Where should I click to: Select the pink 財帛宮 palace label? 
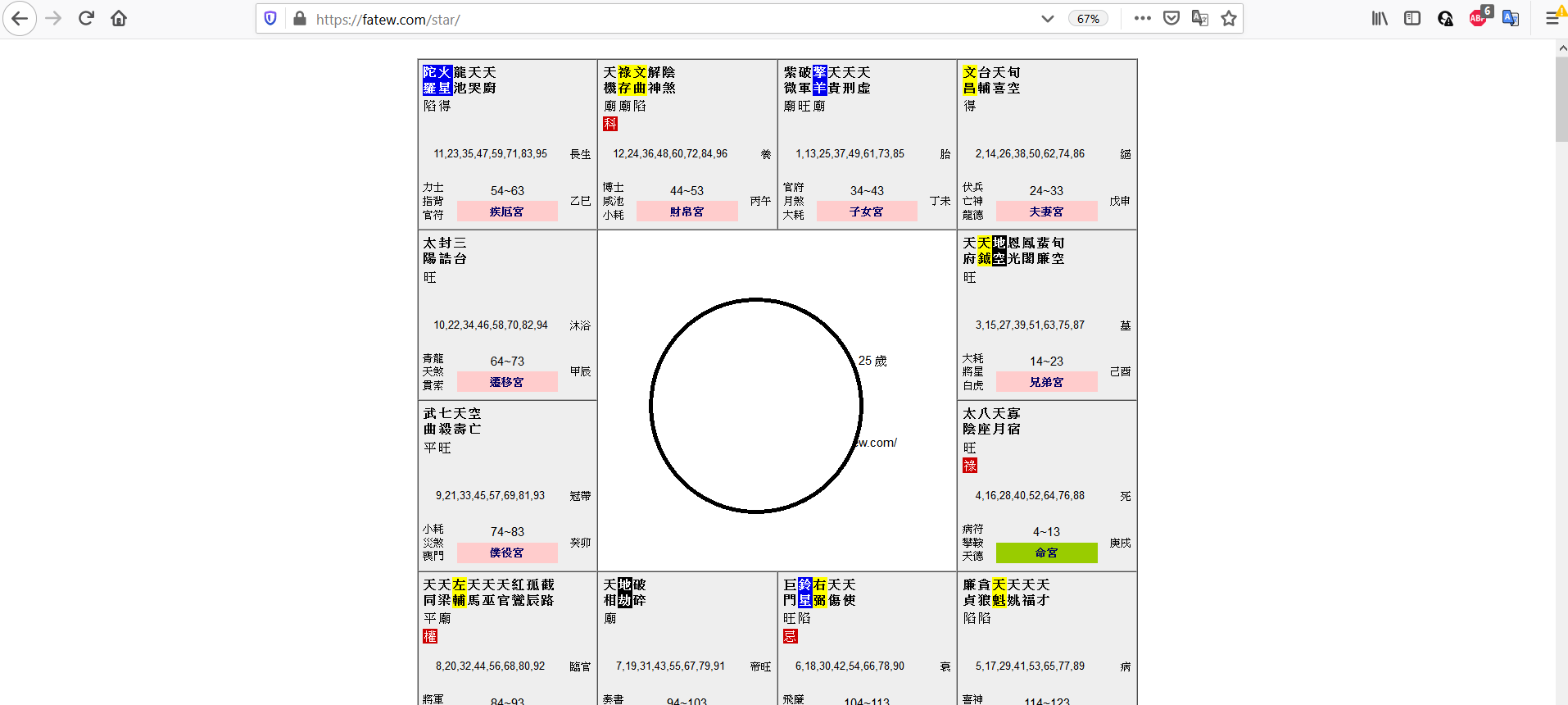(687, 211)
